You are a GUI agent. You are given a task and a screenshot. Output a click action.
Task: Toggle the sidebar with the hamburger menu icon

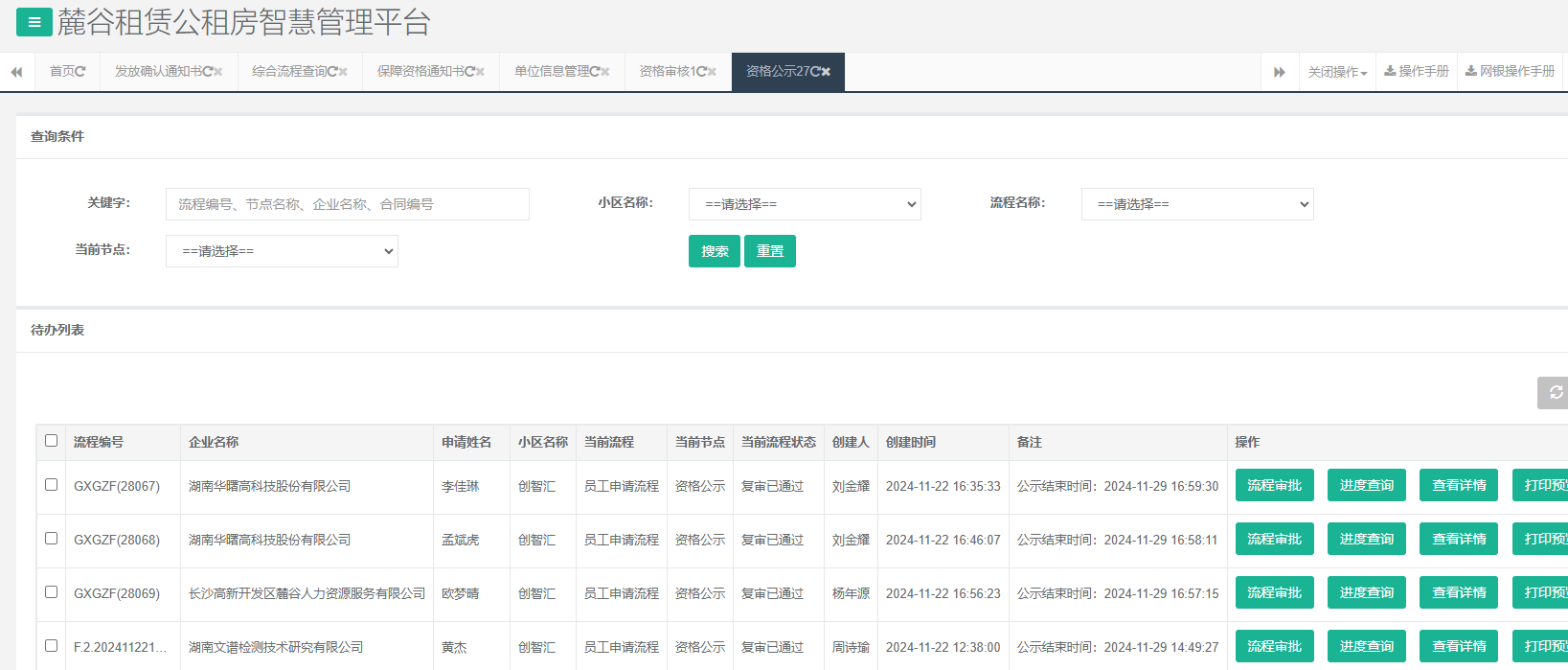[34, 22]
